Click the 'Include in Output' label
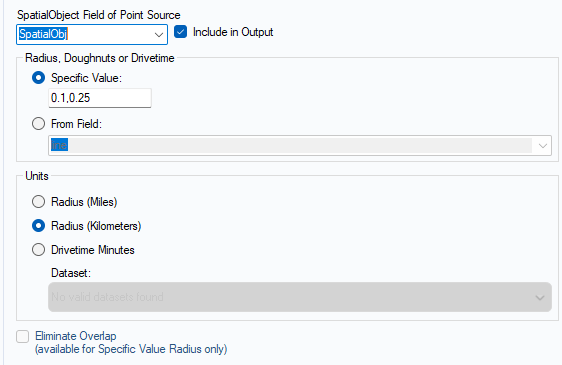This screenshot has height=365, width=562. (x=233, y=32)
